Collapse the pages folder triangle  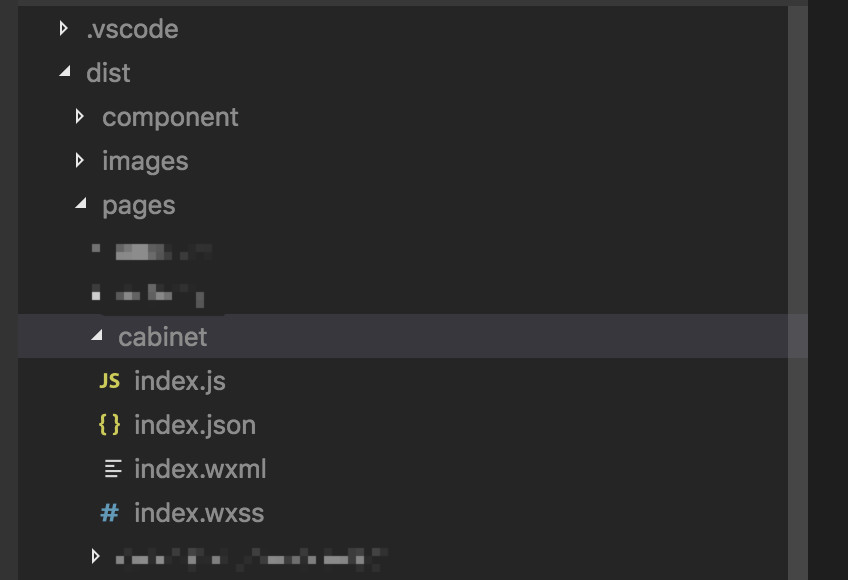81,203
